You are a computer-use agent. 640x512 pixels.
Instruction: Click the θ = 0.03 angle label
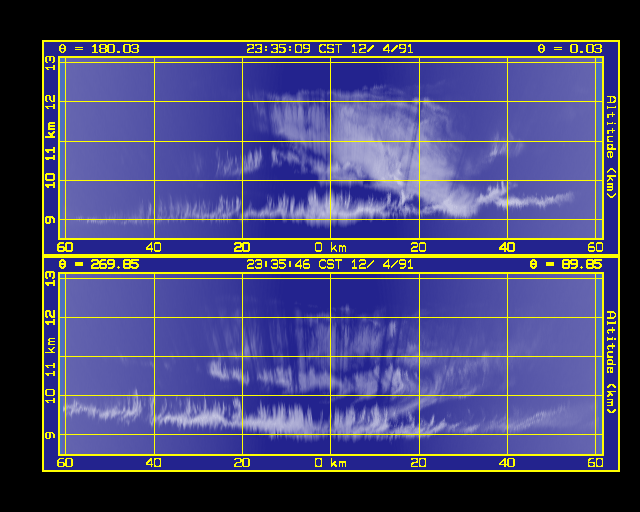(x=570, y=49)
